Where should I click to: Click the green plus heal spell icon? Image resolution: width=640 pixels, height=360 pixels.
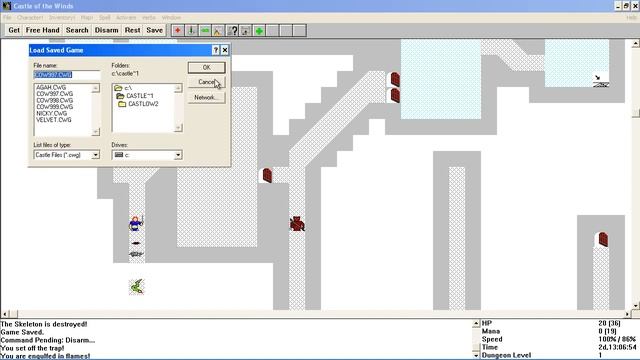click(259, 31)
